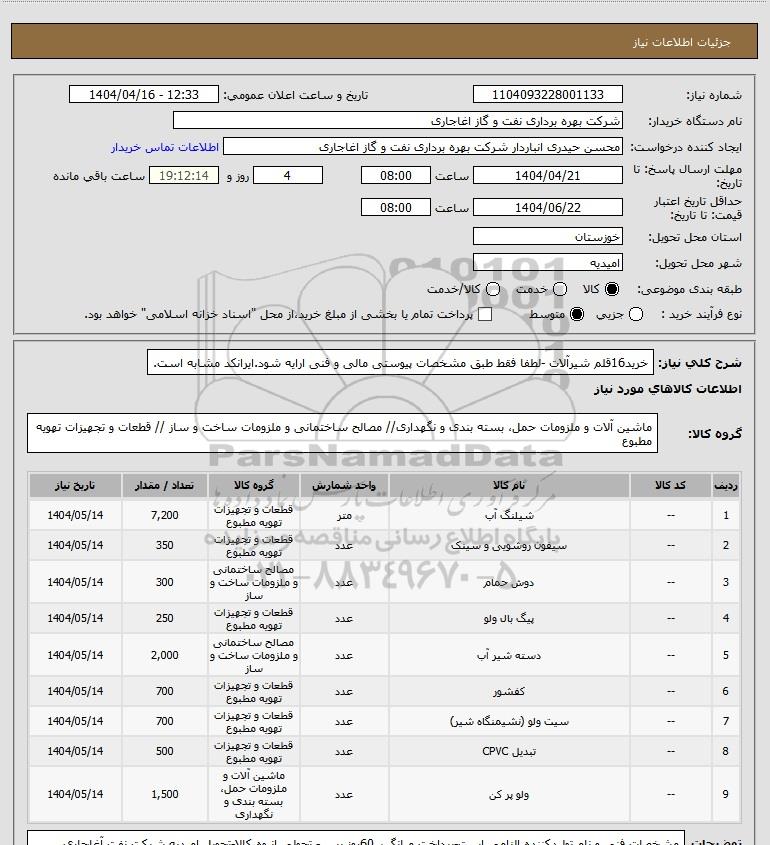Viewport: 770px width, 845px height.
Task: Click need date of شیلنگ آب row
Action: [75, 515]
